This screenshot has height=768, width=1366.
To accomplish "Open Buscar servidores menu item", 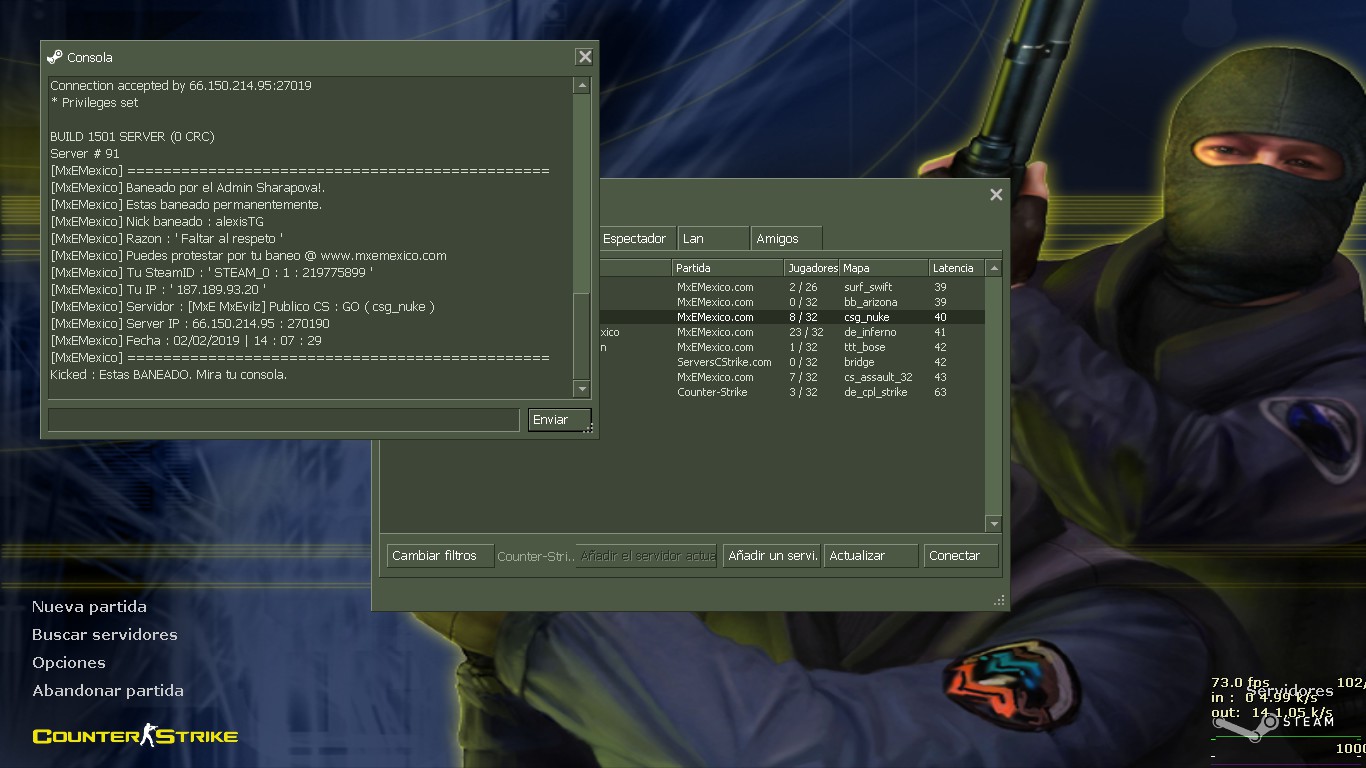I will pos(105,635).
